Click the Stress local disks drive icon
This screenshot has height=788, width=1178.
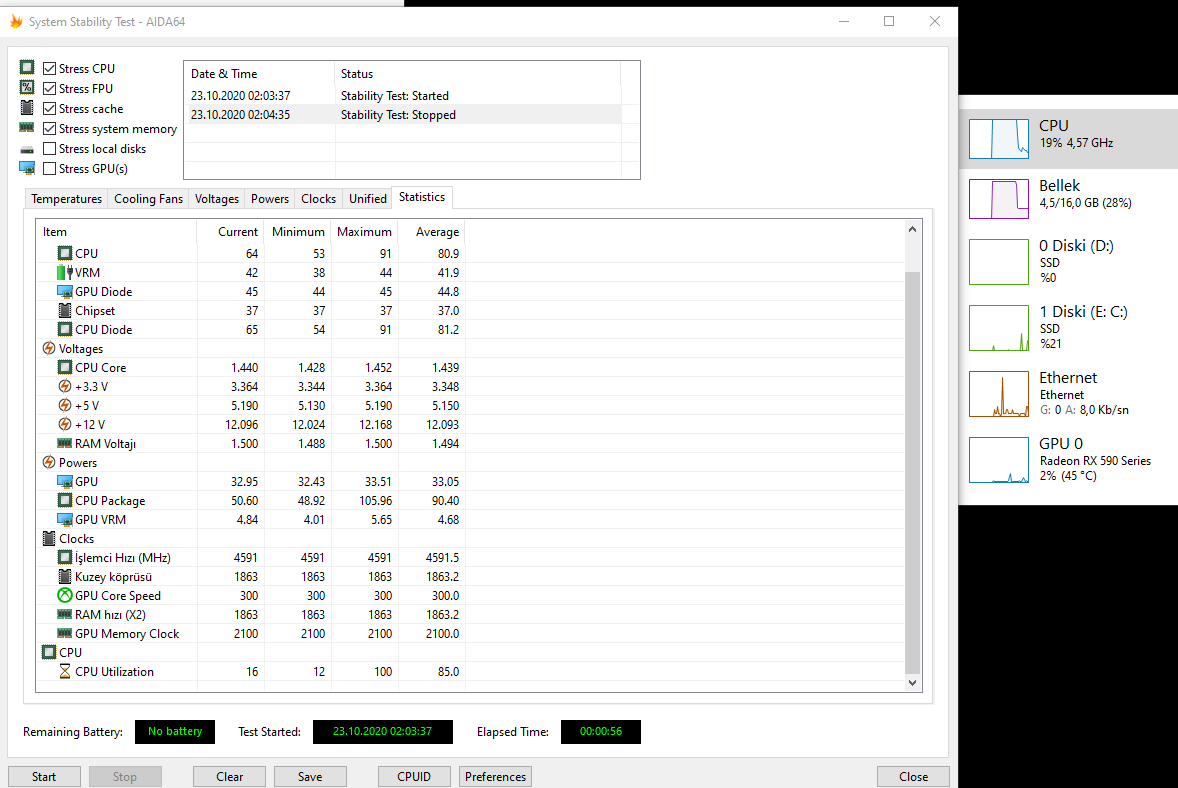point(27,149)
